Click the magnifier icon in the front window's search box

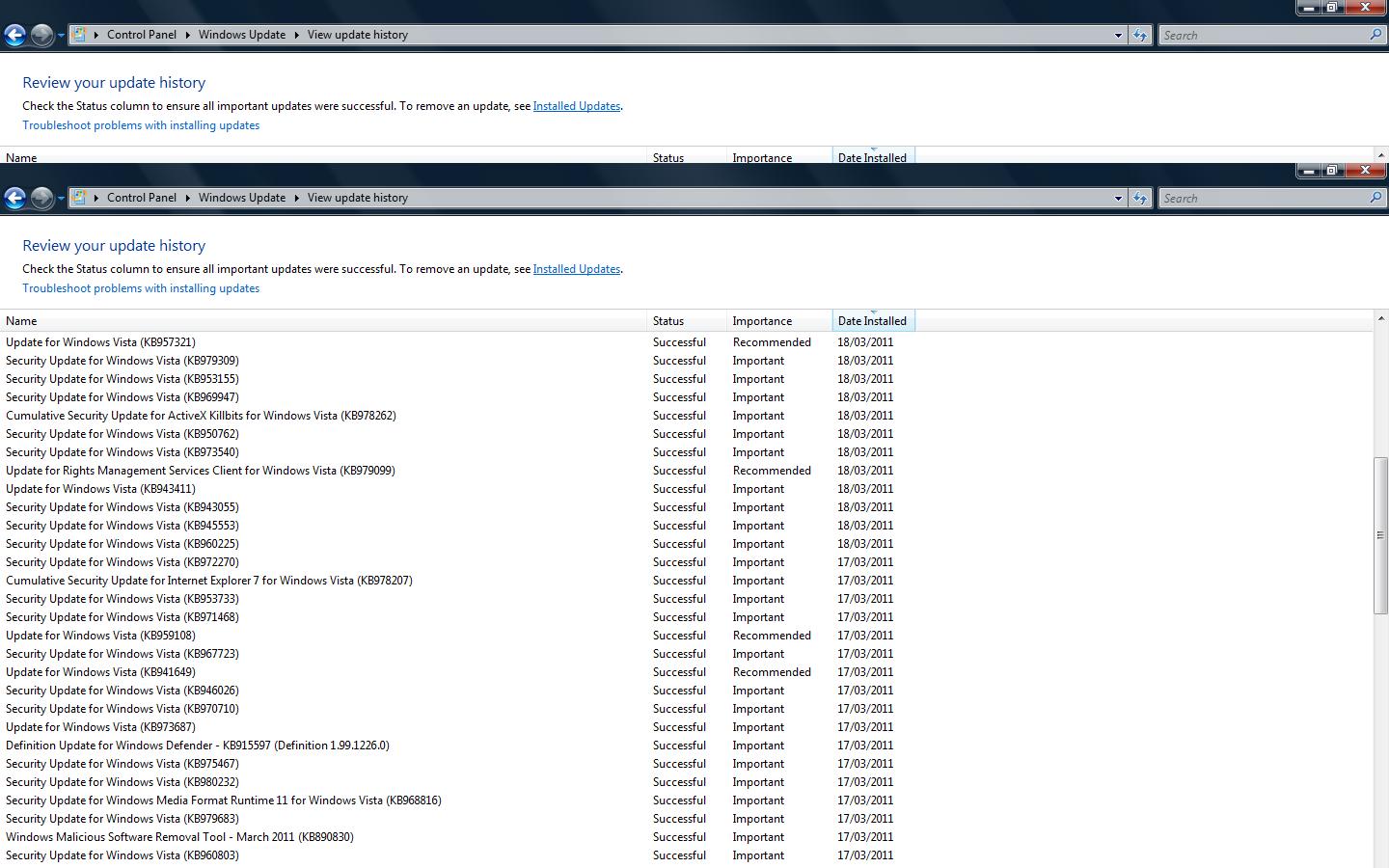tap(1375, 198)
